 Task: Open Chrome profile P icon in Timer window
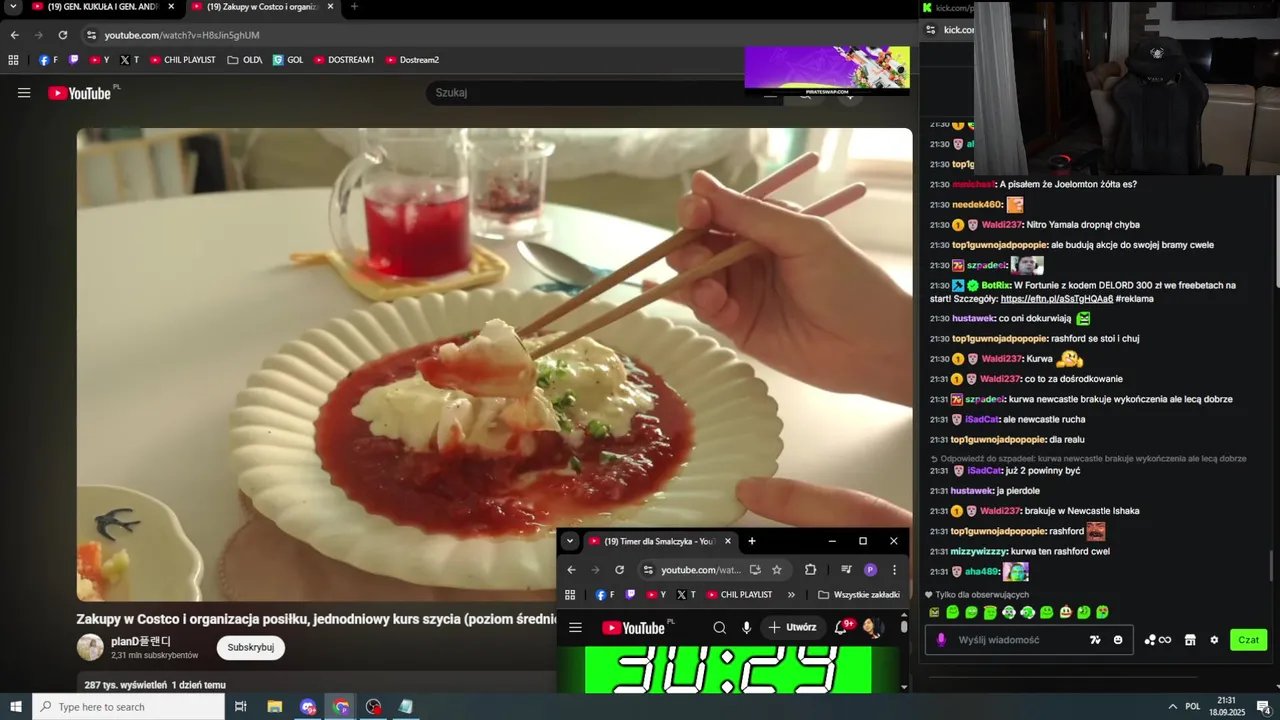coord(870,570)
